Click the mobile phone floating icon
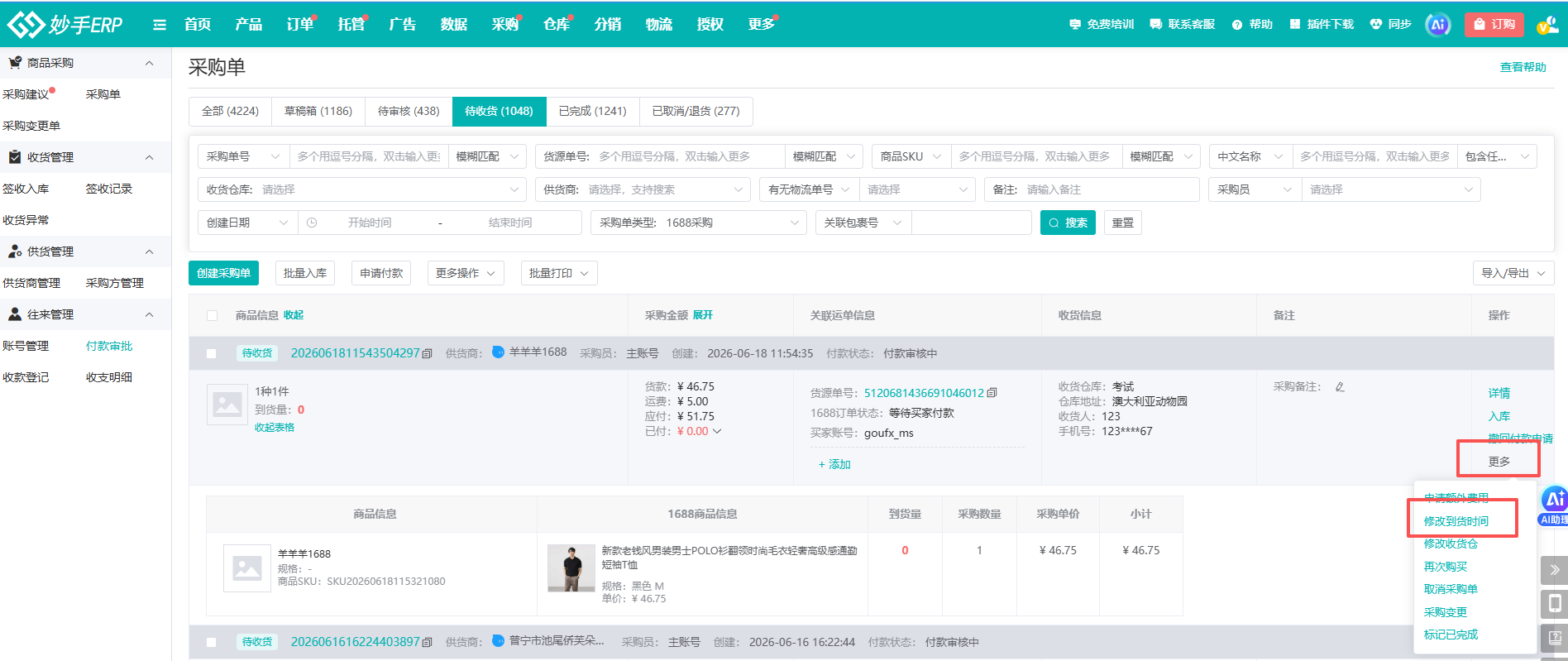This screenshot has width=1568, height=661. 1554,603
